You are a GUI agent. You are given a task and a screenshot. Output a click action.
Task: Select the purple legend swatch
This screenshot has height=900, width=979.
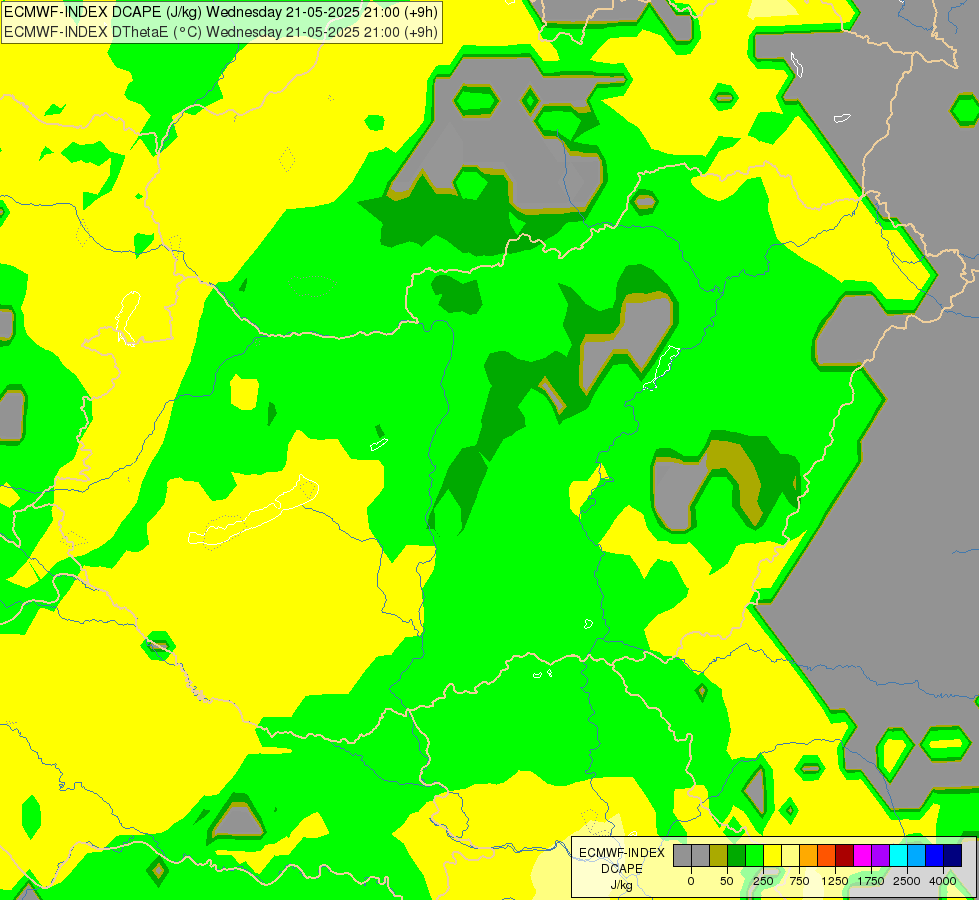click(x=881, y=855)
